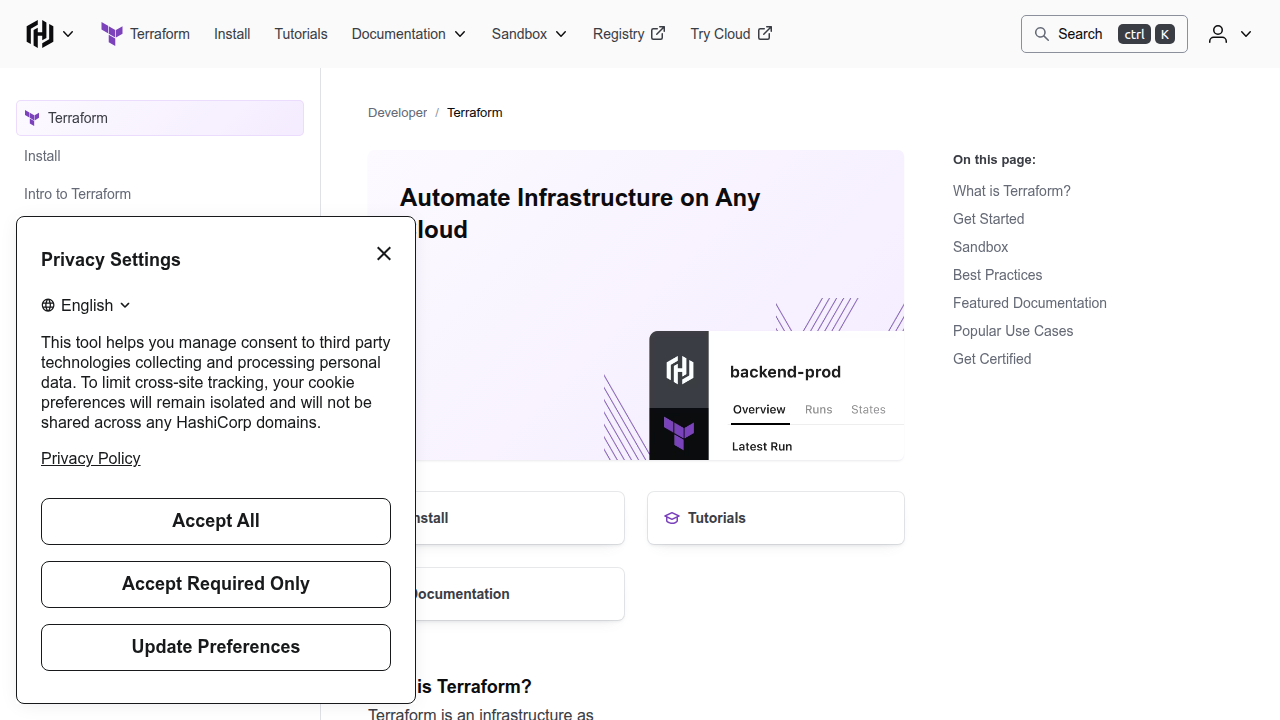1280x720 pixels.
Task: Open the Registry external link
Action: point(629,34)
